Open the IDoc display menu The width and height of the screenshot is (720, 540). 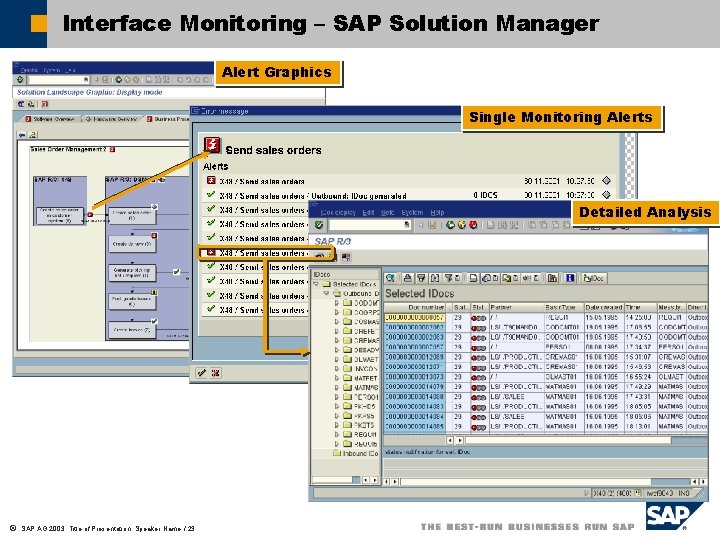tap(338, 213)
